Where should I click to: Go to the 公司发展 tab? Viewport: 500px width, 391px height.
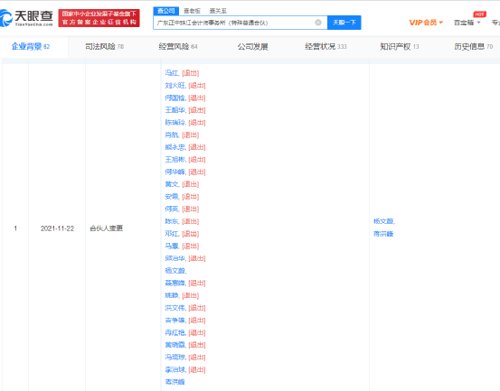pos(253,47)
